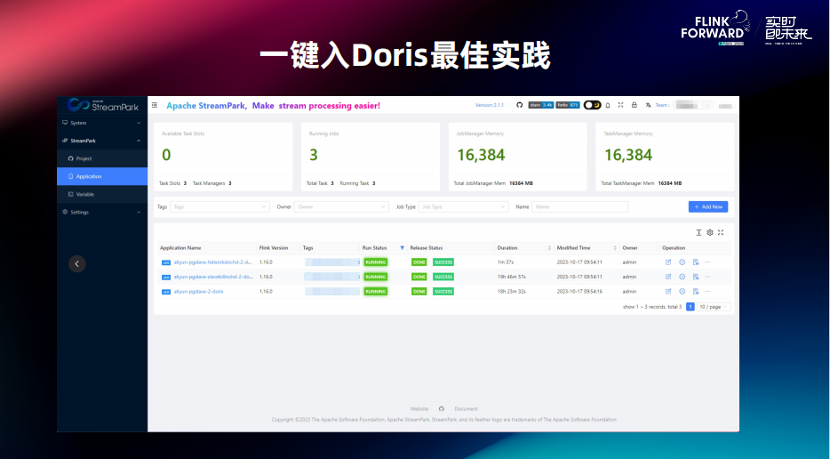The height and width of the screenshot is (460, 830).
Task: Click edit icon for aliyun-pgslave-2-doris row
Action: (x=668, y=292)
